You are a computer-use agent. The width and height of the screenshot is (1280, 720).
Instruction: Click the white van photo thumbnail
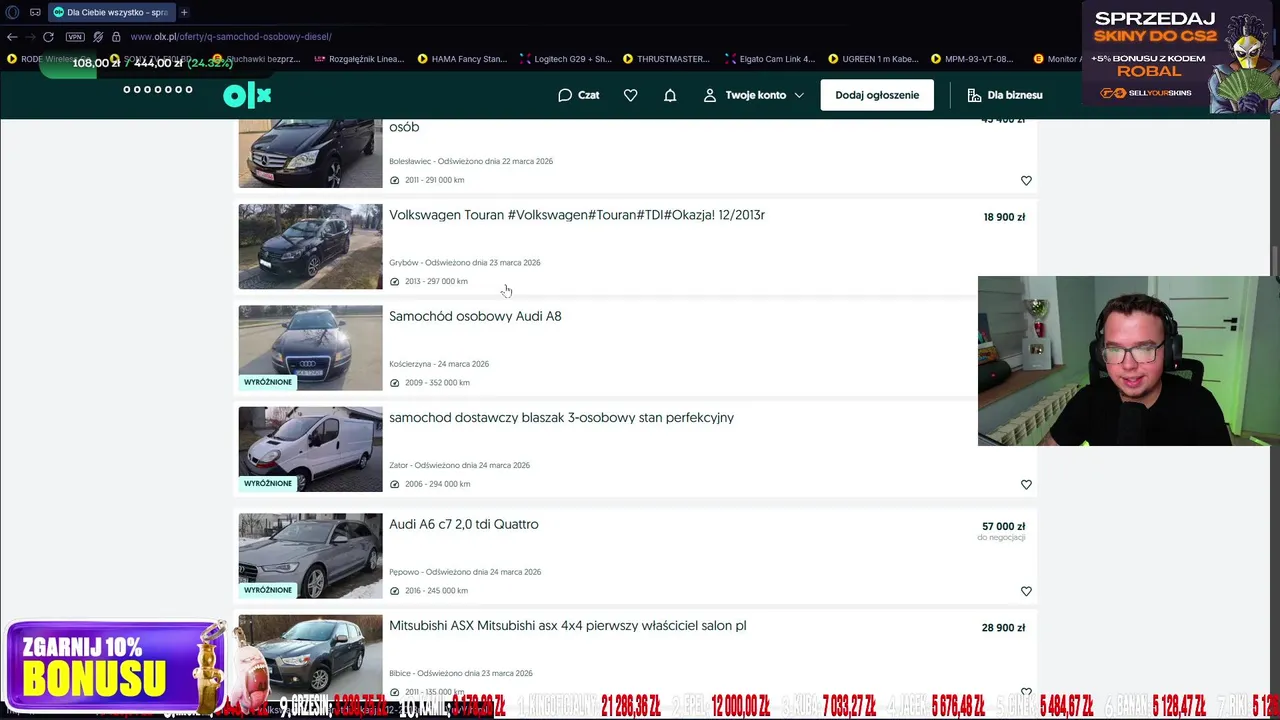click(x=310, y=448)
